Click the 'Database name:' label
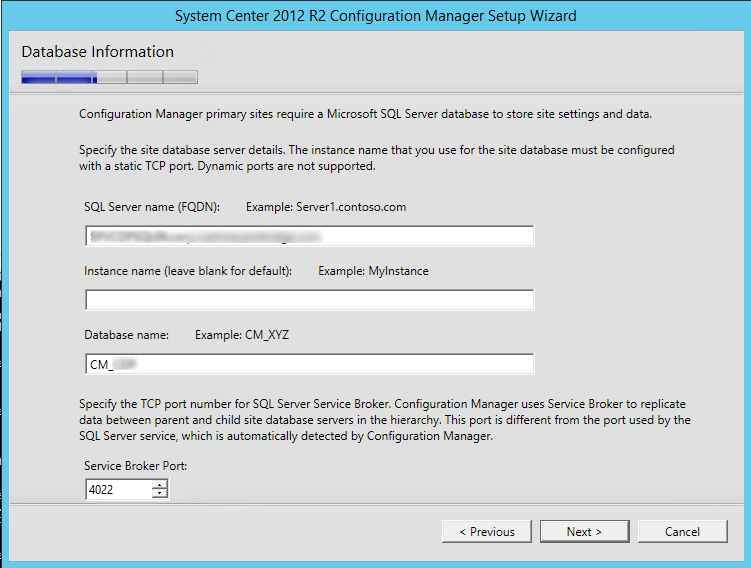The width and height of the screenshot is (751, 568). point(126,335)
